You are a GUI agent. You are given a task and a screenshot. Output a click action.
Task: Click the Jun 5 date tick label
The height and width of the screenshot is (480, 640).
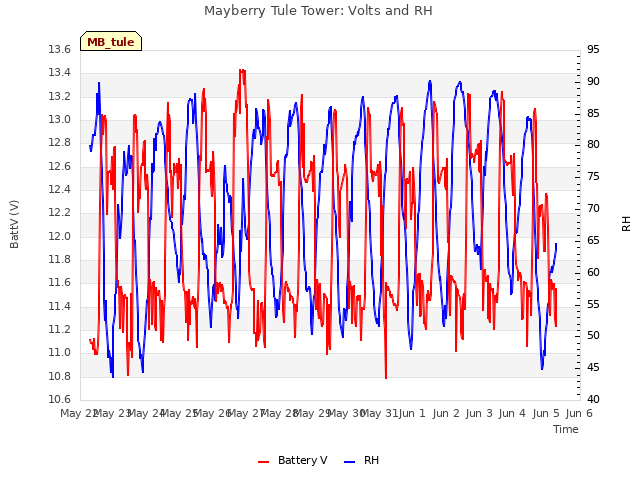pyautogui.click(x=546, y=413)
